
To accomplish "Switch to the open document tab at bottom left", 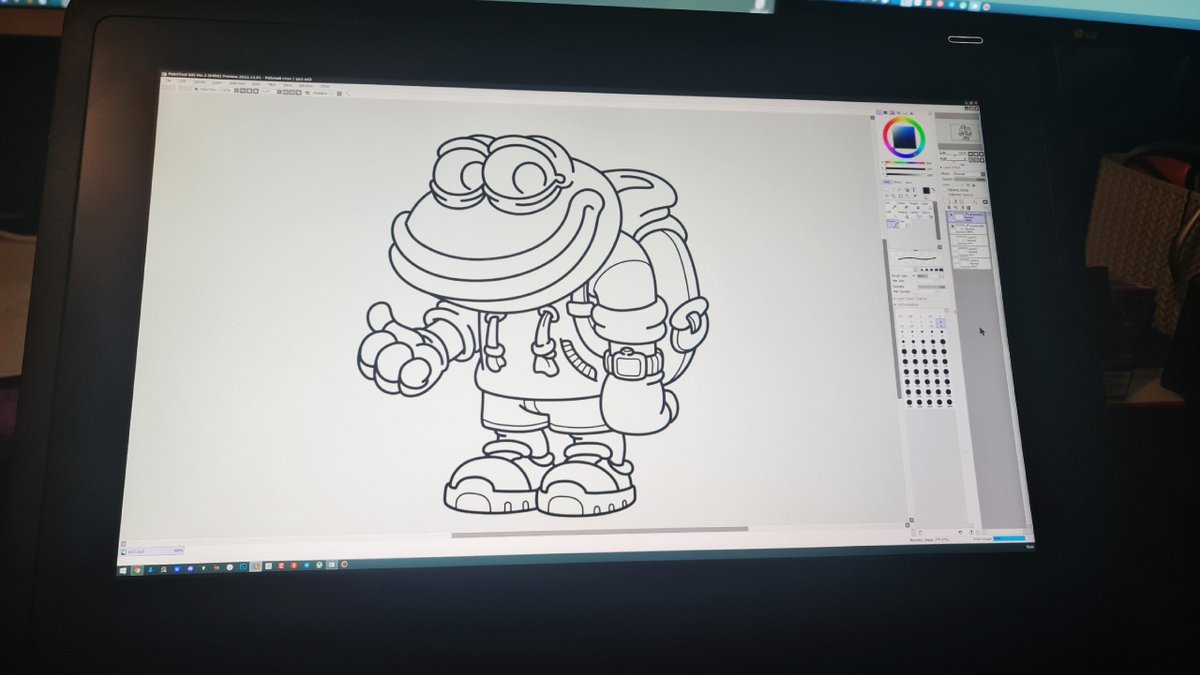I will click(x=153, y=551).
